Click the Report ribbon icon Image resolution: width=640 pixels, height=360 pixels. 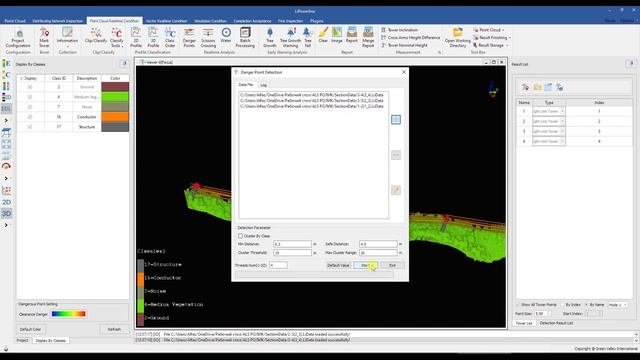(x=351, y=36)
